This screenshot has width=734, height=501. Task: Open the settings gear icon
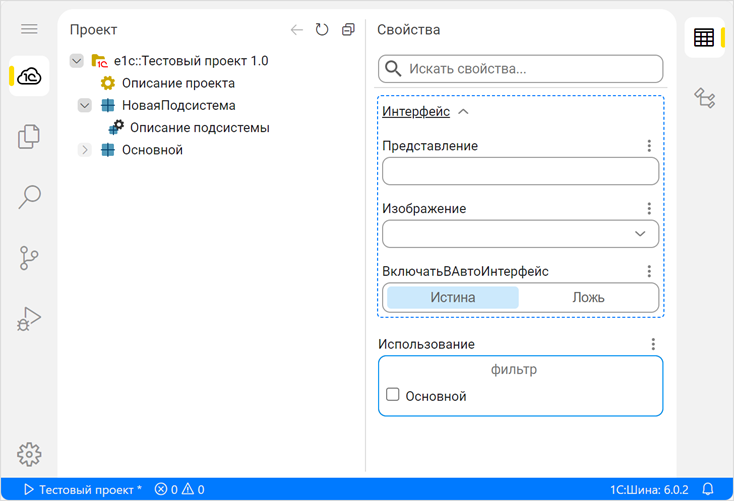coord(29,454)
